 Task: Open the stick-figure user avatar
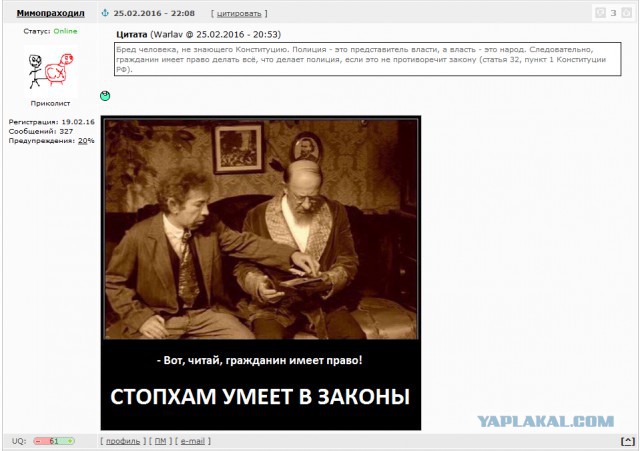click(x=51, y=71)
